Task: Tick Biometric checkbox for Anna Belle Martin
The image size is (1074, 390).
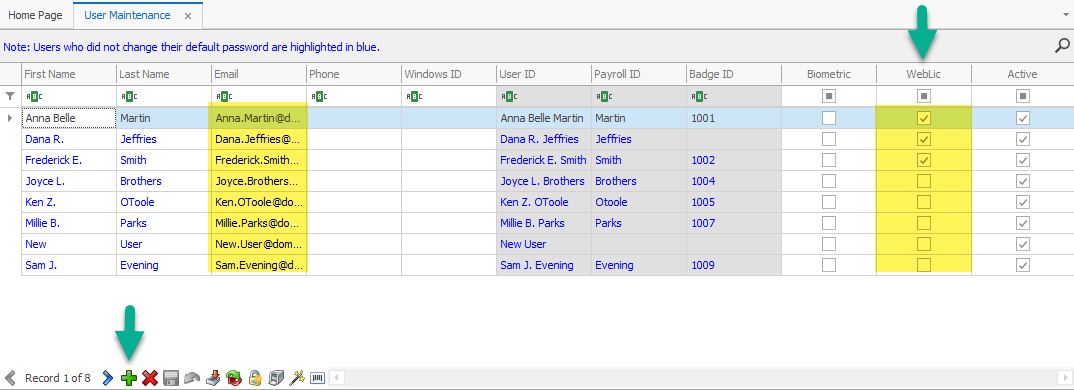Action: click(x=829, y=118)
